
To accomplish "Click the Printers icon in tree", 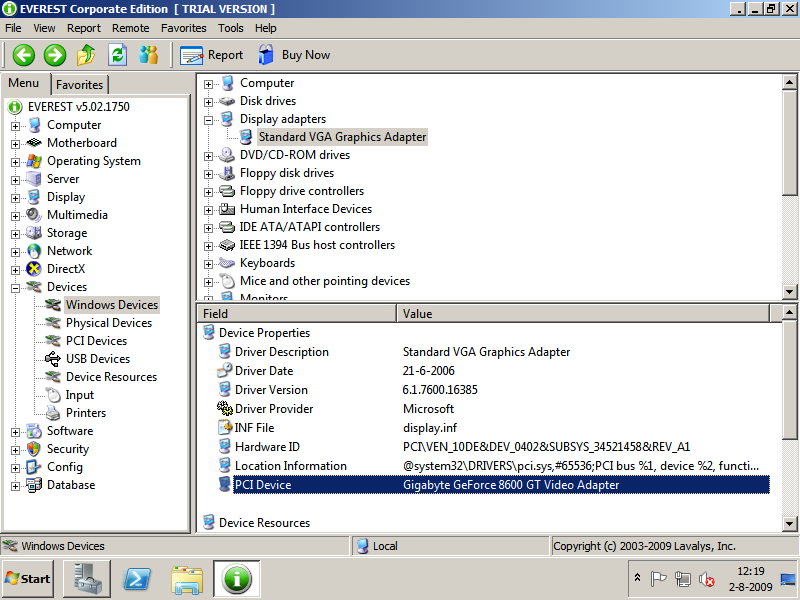I will point(53,413).
